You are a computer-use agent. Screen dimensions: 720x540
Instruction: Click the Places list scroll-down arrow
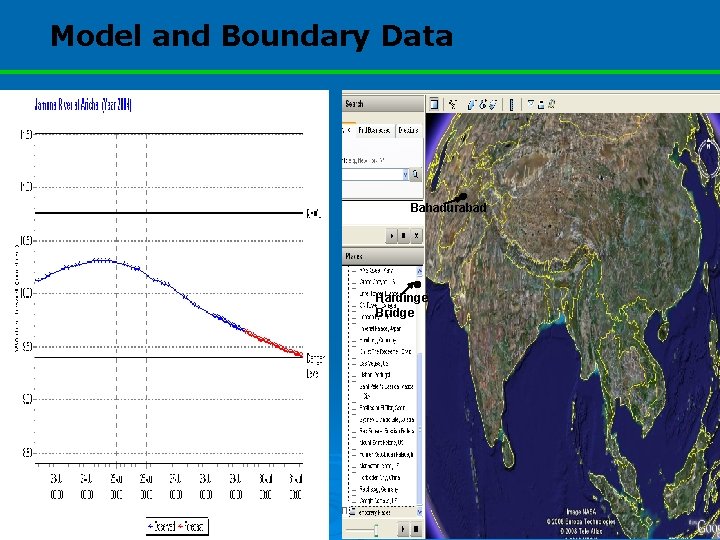pos(419,512)
